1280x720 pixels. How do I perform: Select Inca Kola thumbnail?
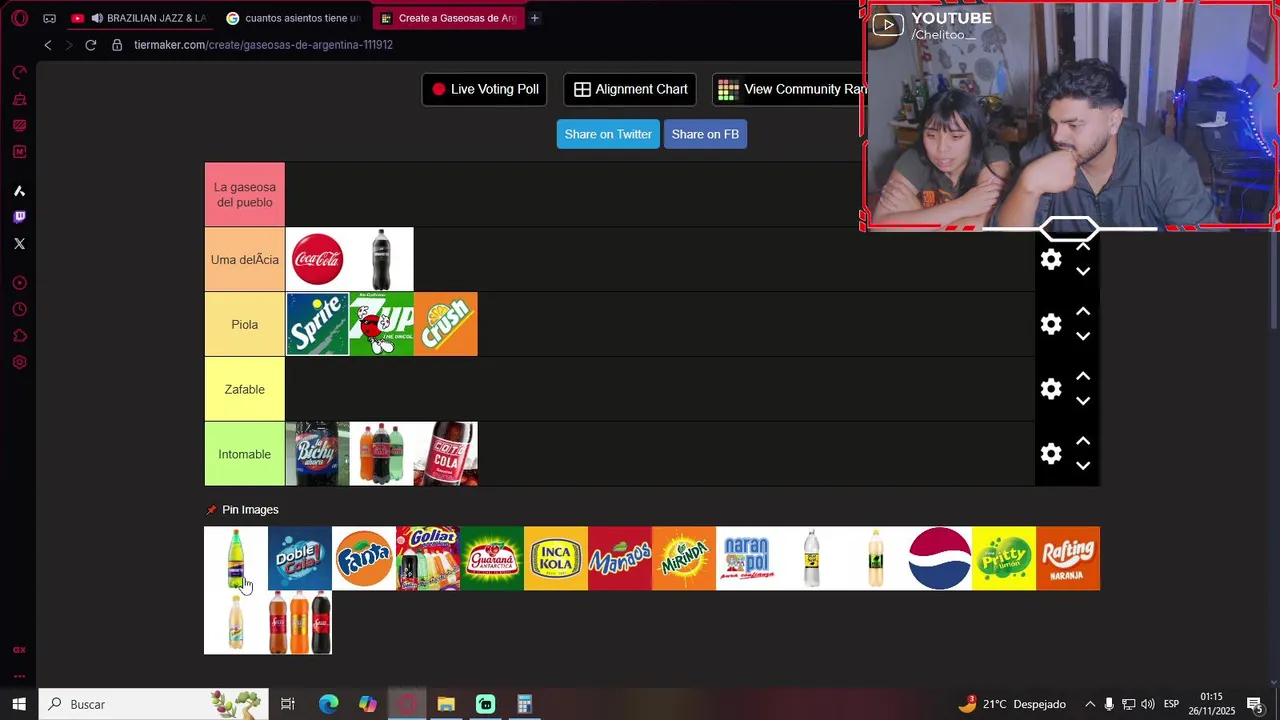point(556,559)
